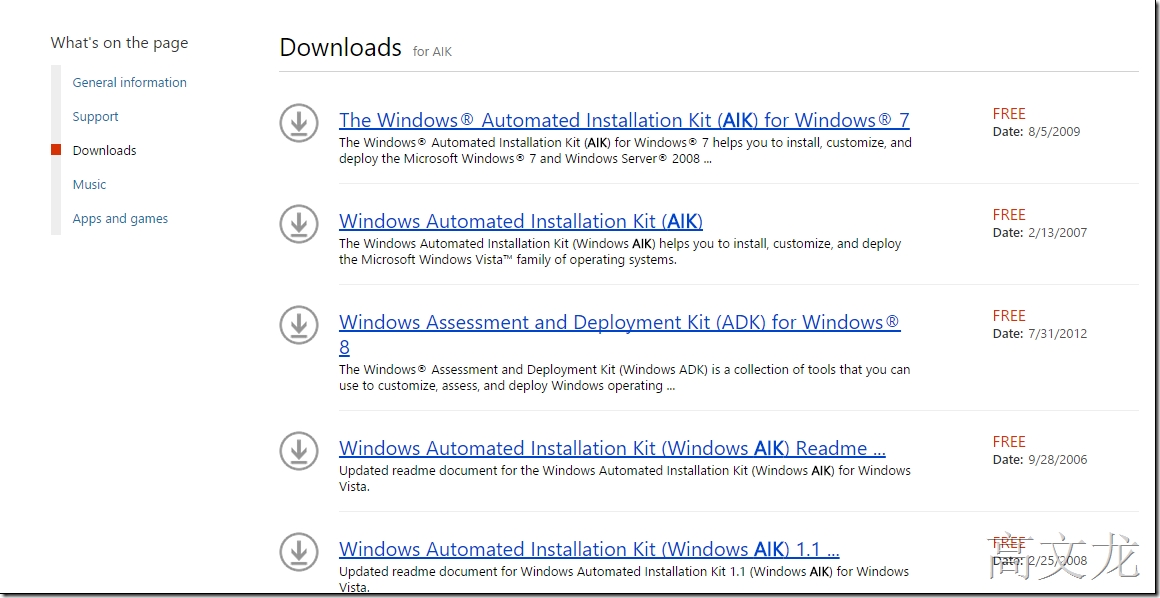Click the 'Downloads' page heading
The height and width of the screenshot is (598, 1160).
[340, 47]
